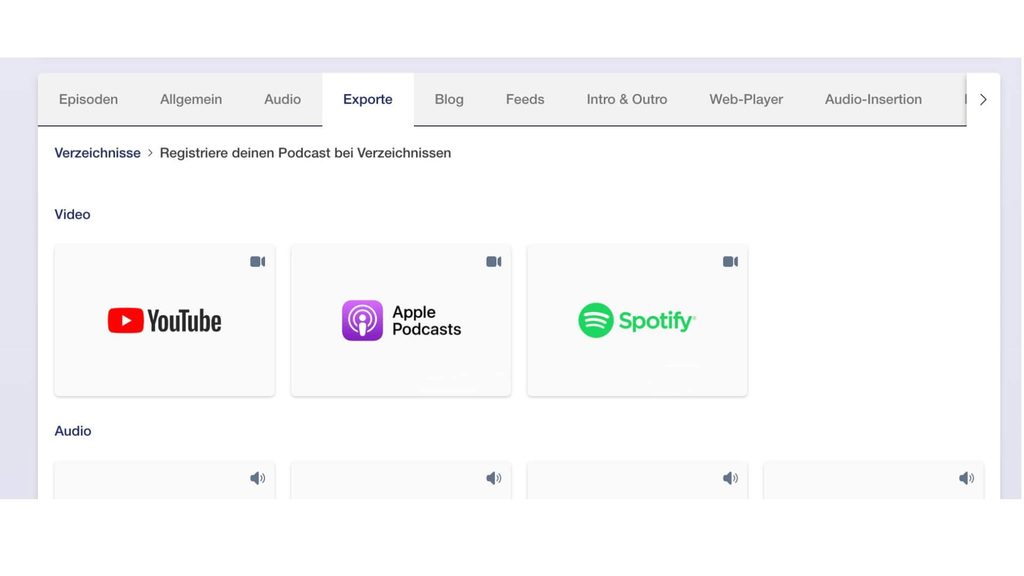1024x576 pixels.
Task: Click the speaker icon on first Audio card
Action: tap(257, 479)
